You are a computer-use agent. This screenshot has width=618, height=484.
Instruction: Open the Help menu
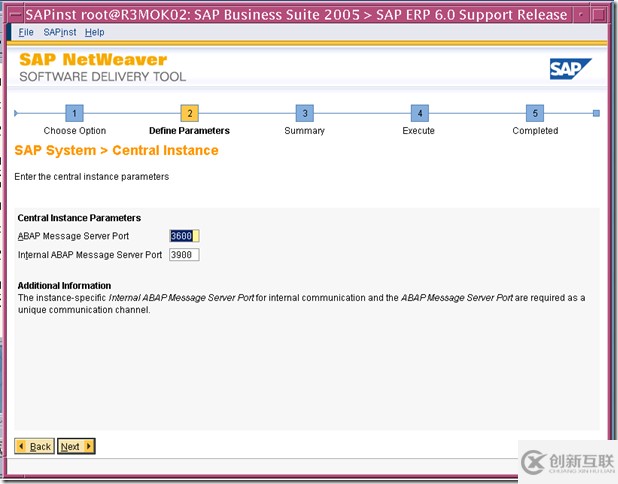(95, 32)
